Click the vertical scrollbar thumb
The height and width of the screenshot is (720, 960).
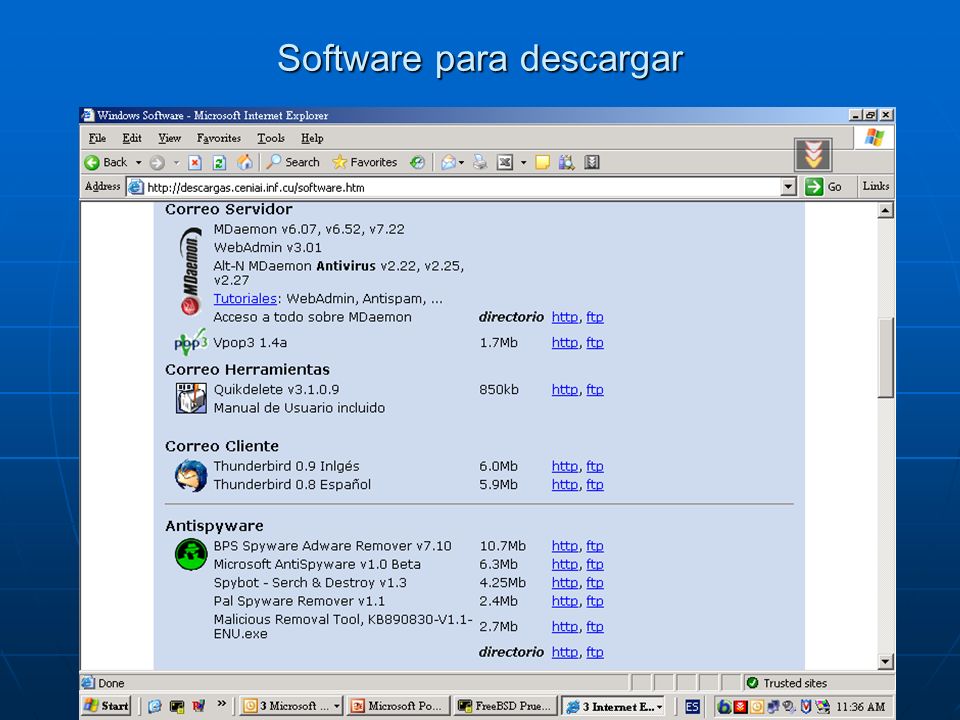(885, 358)
